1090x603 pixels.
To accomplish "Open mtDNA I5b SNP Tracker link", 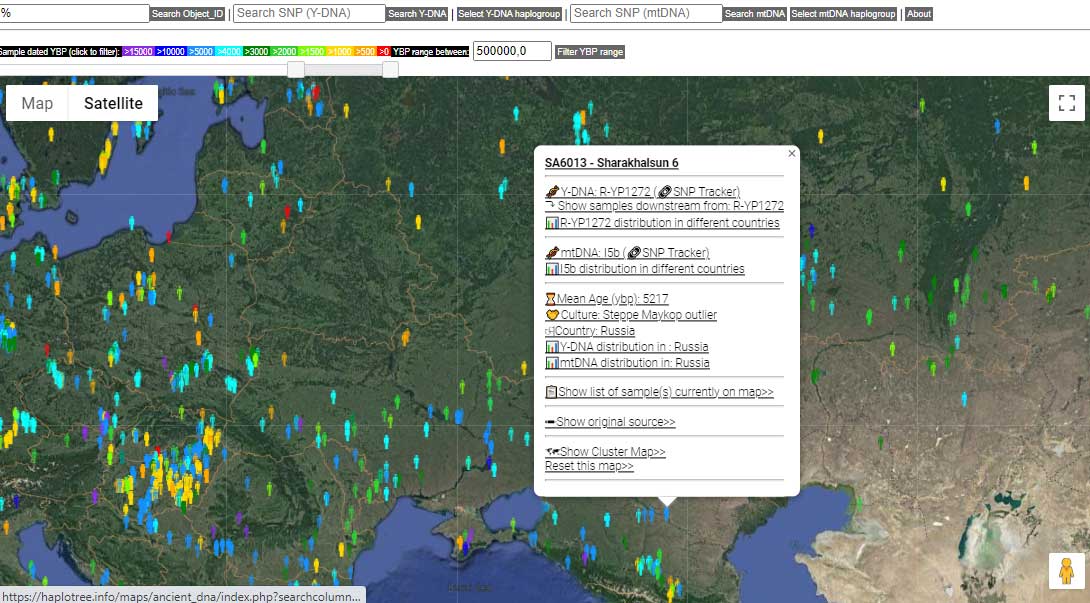I will (x=667, y=252).
